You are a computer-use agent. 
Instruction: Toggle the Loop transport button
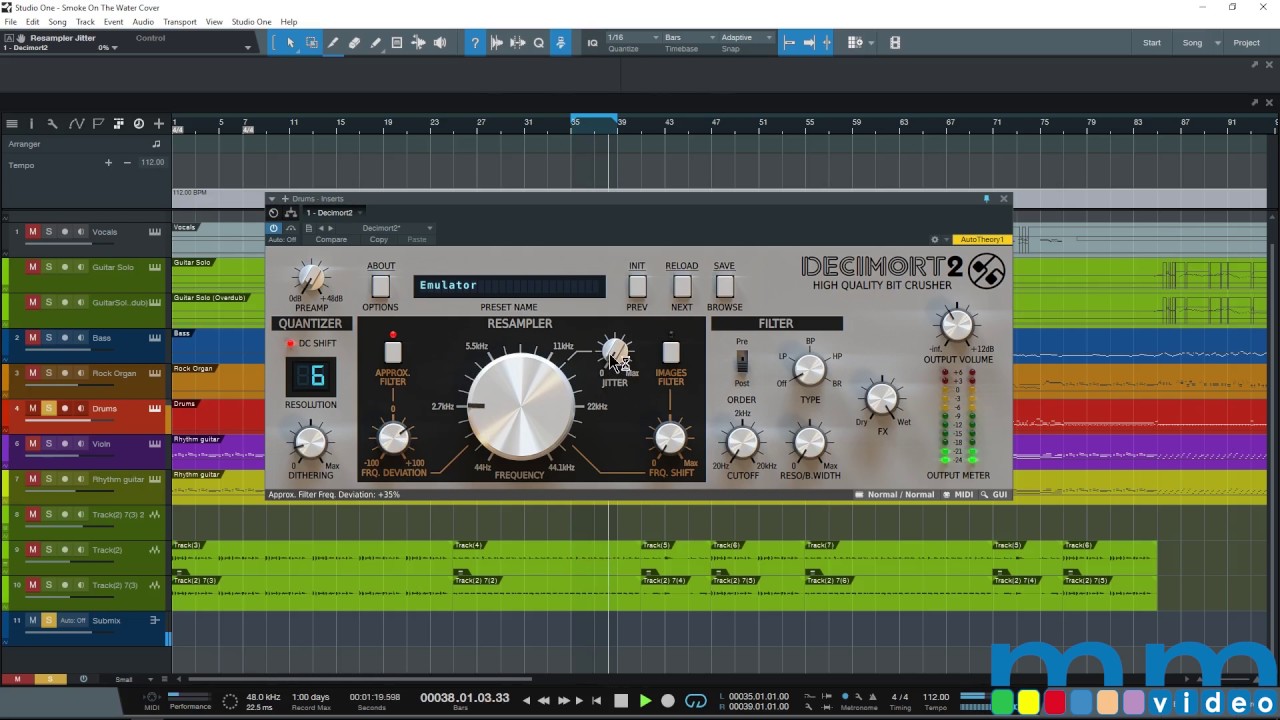pyautogui.click(x=696, y=701)
